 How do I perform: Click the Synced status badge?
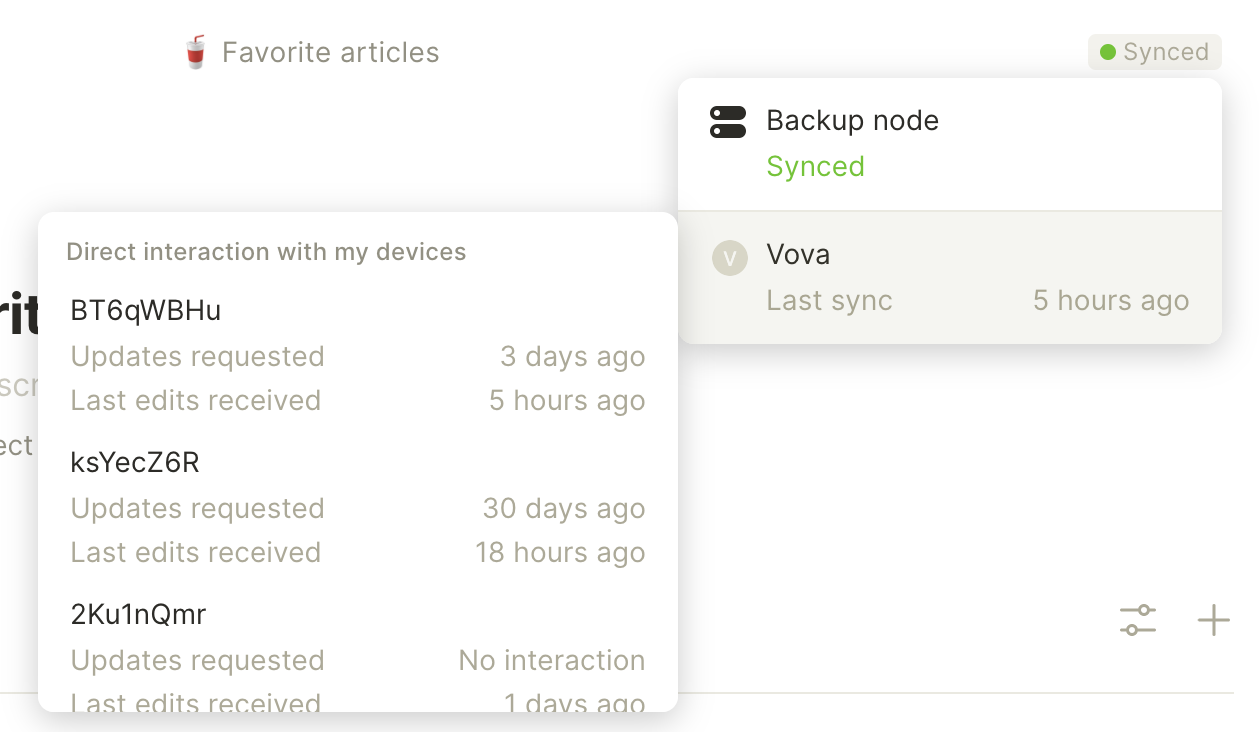click(1155, 52)
